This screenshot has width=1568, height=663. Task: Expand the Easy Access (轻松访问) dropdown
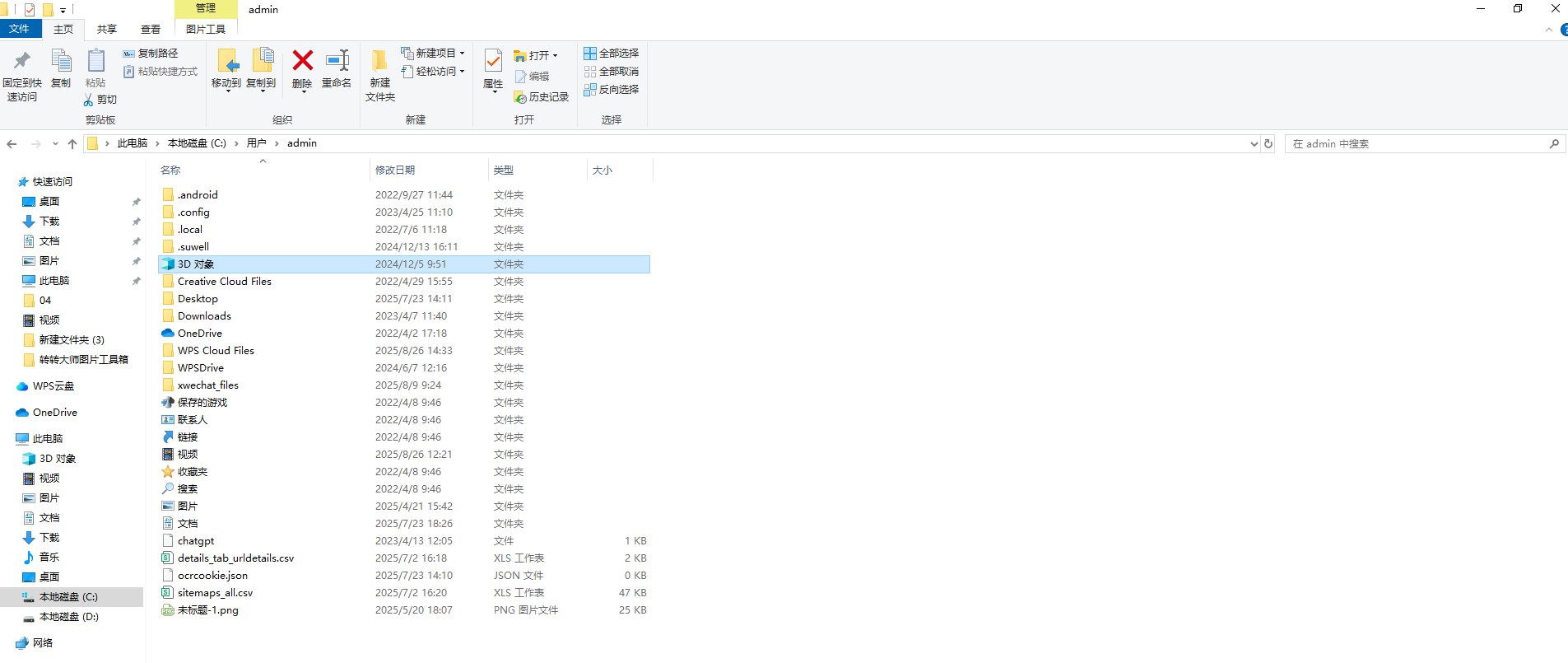(x=462, y=72)
